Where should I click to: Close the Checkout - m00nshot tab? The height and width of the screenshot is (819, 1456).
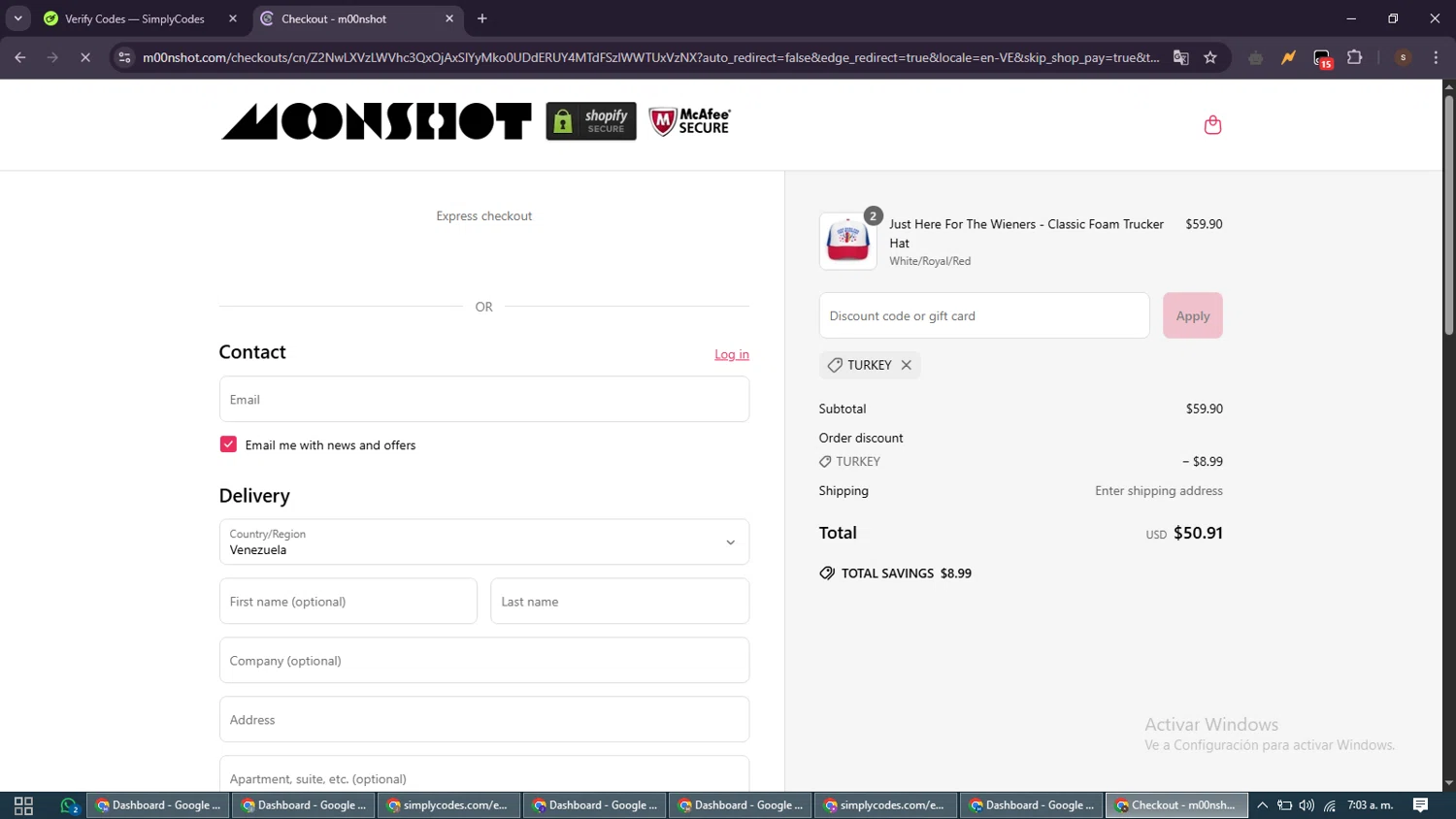(449, 18)
